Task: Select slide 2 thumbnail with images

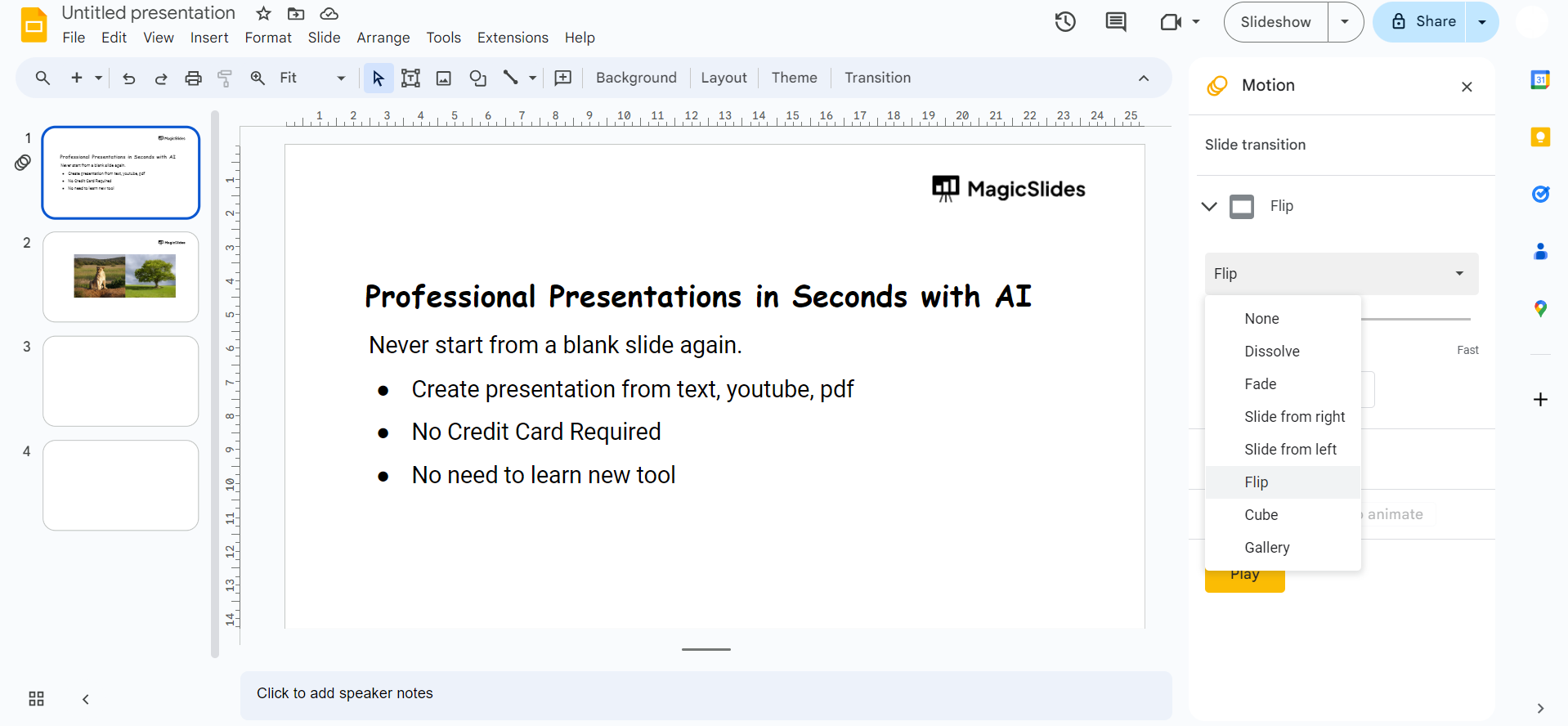Action: click(x=121, y=276)
